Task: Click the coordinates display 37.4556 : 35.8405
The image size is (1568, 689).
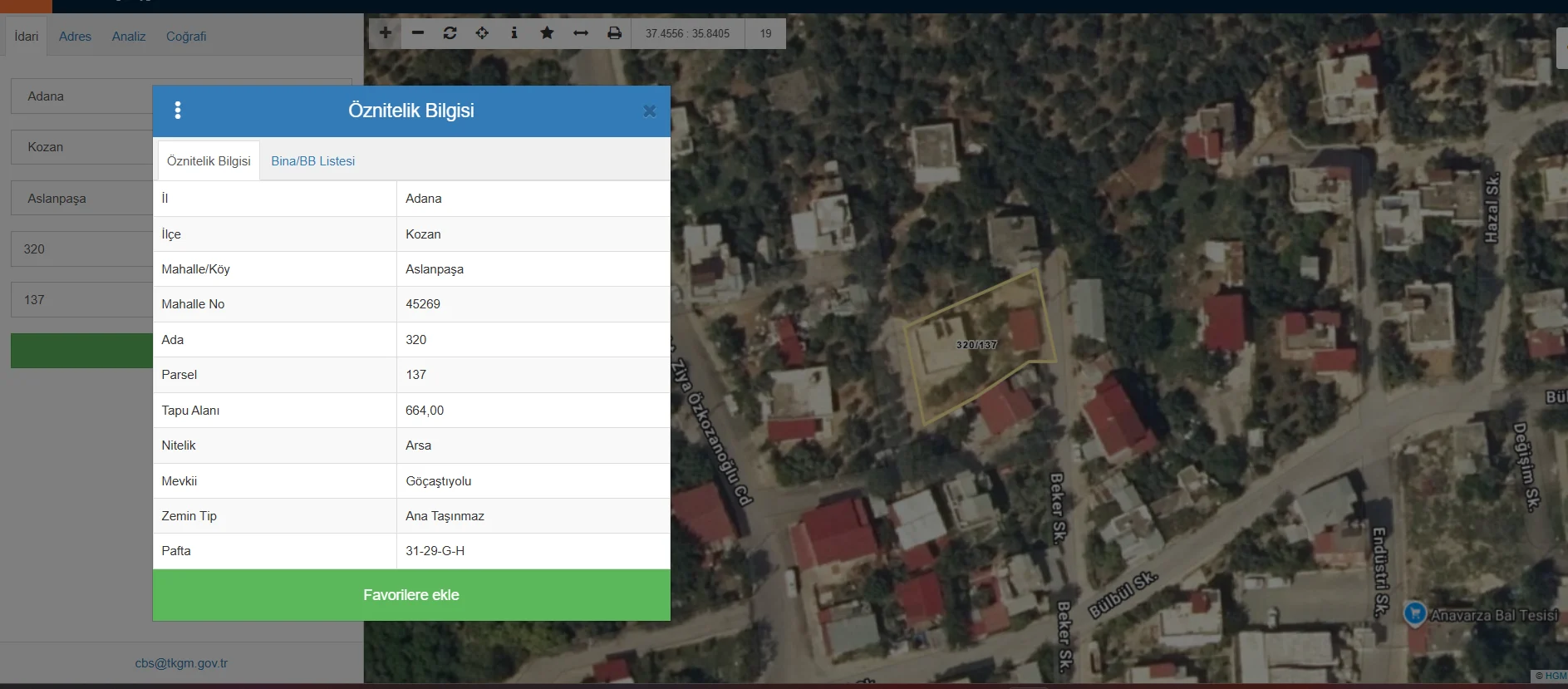Action: coord(687,33)
